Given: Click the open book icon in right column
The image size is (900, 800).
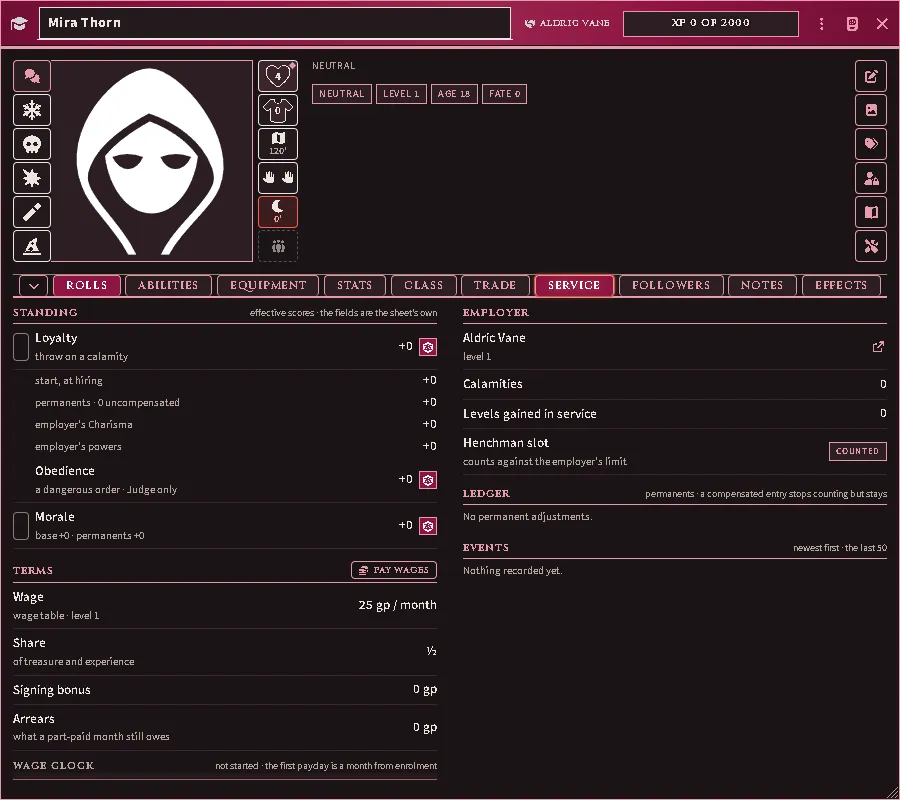Looking at the screenshot, I should coord(871,212).
